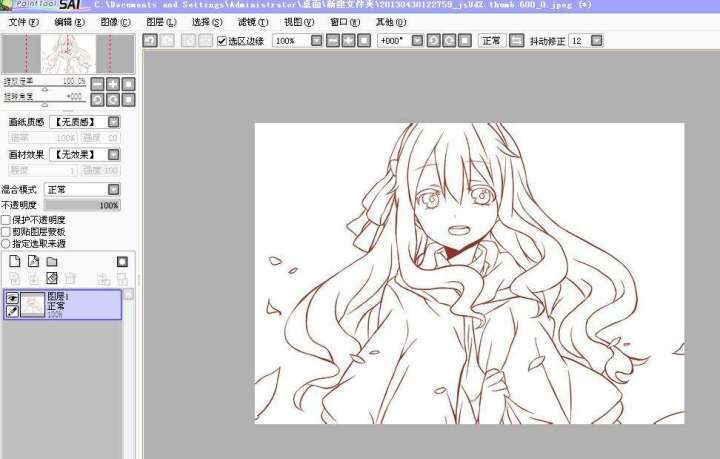Viewport: 720px width, 459px height.
Task: Open the 滤镜 menu
Action: pyautogui.click(x=252, y=21)
